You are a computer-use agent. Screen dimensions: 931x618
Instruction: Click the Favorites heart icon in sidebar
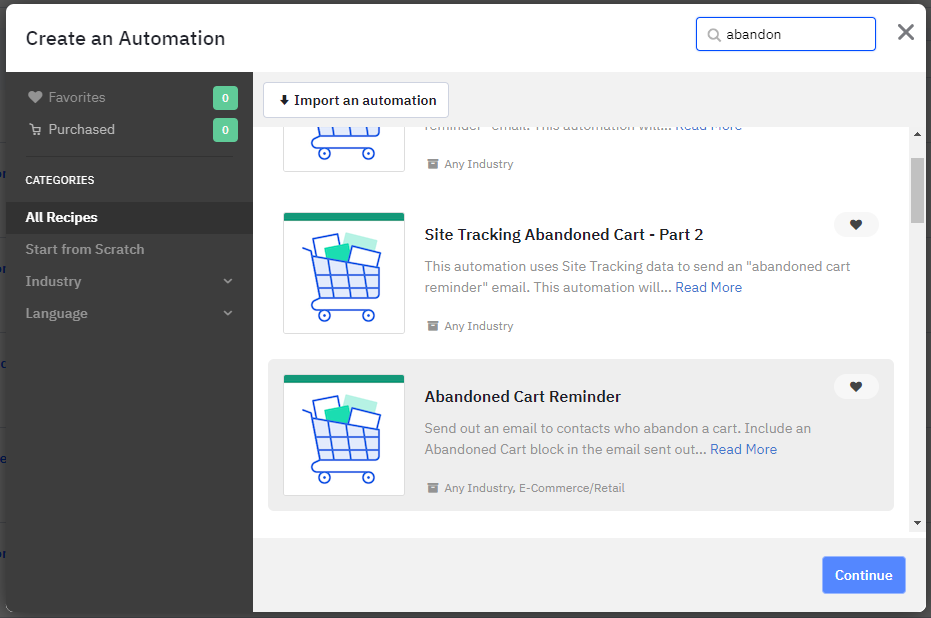pyautogui.click(x=35, y=97)
